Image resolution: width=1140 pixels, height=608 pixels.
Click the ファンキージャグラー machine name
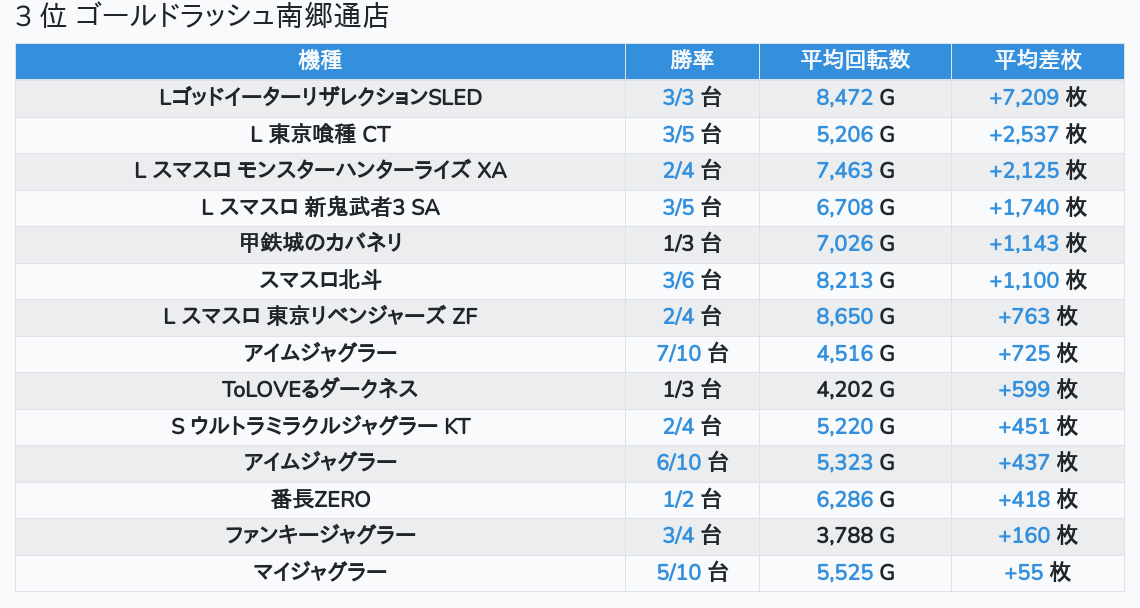pyautogui.click(x=320, y=536)
